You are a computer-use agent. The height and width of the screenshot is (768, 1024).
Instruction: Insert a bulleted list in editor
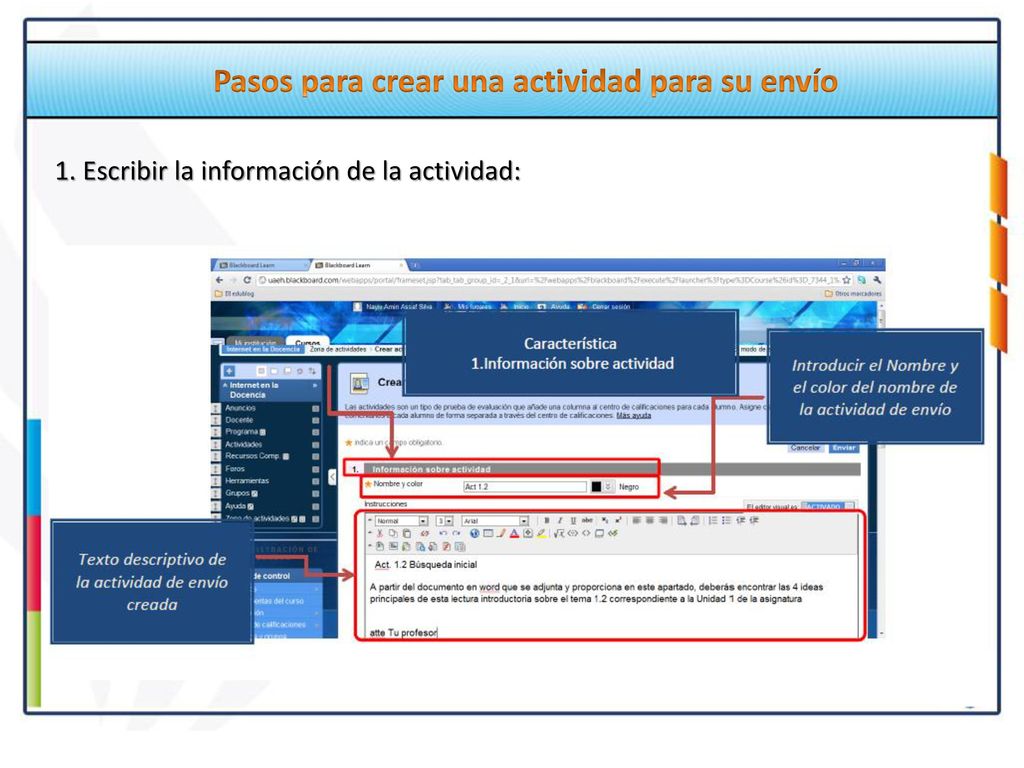726,520
